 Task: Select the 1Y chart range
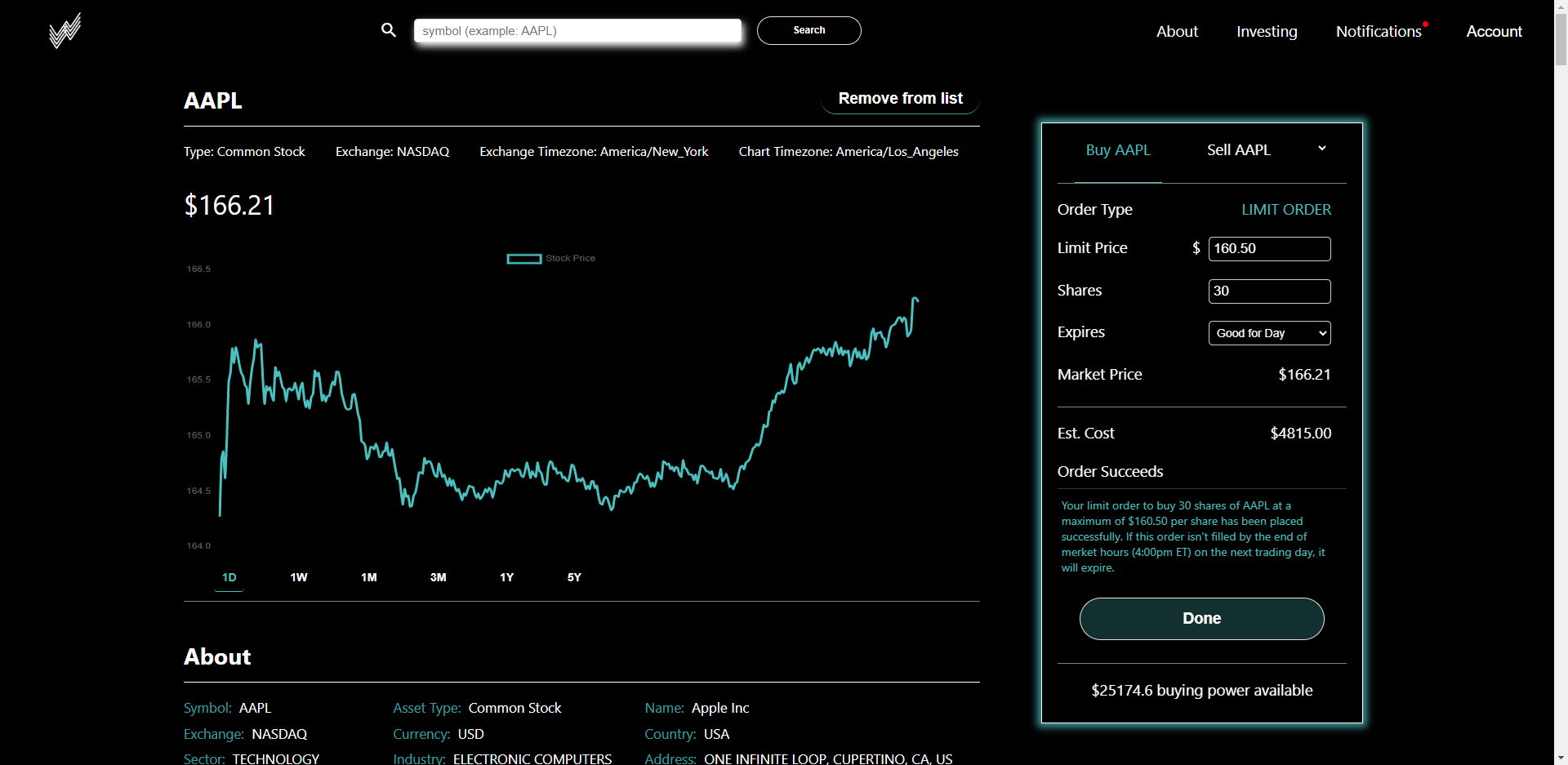[506, 577]
